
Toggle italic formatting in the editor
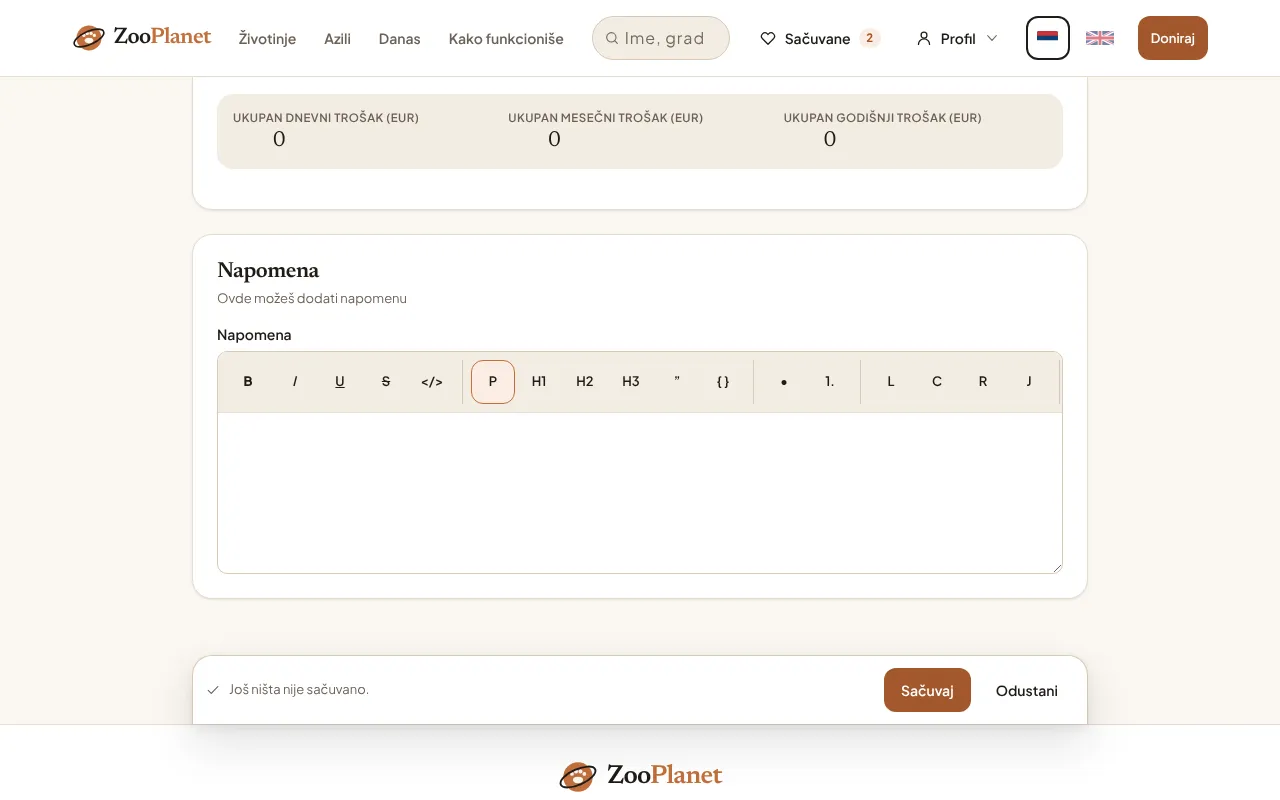(294, 382)
